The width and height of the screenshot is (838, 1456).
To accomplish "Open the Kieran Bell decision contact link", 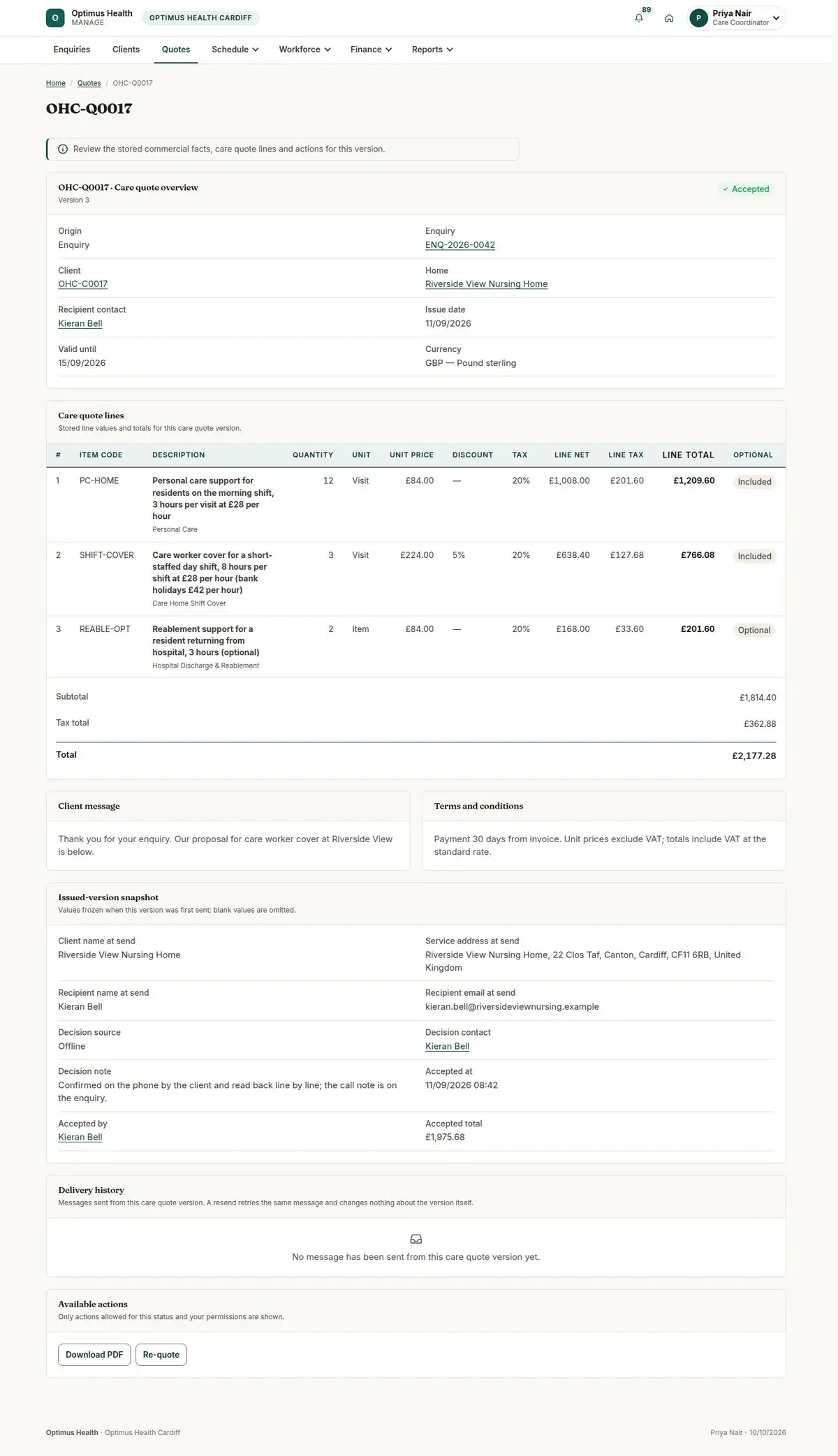I will (448, 1046).
